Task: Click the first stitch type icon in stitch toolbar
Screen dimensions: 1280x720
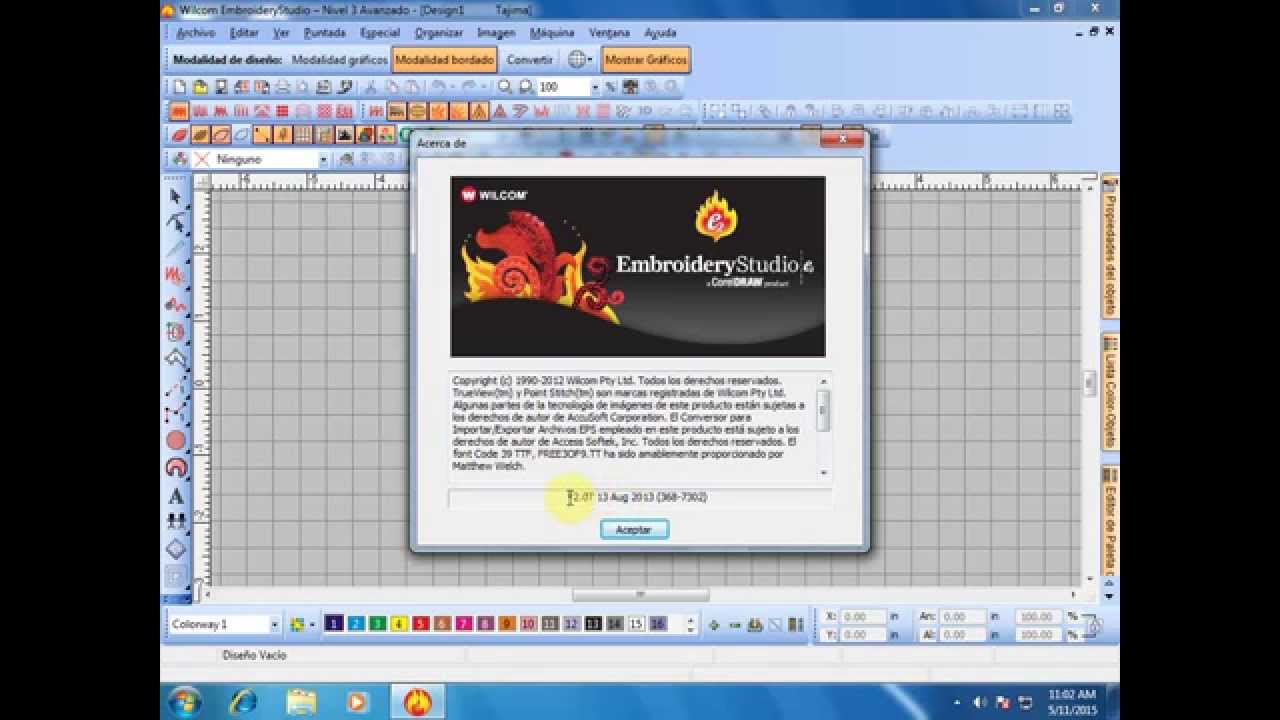Action: (x=179, y=111)
